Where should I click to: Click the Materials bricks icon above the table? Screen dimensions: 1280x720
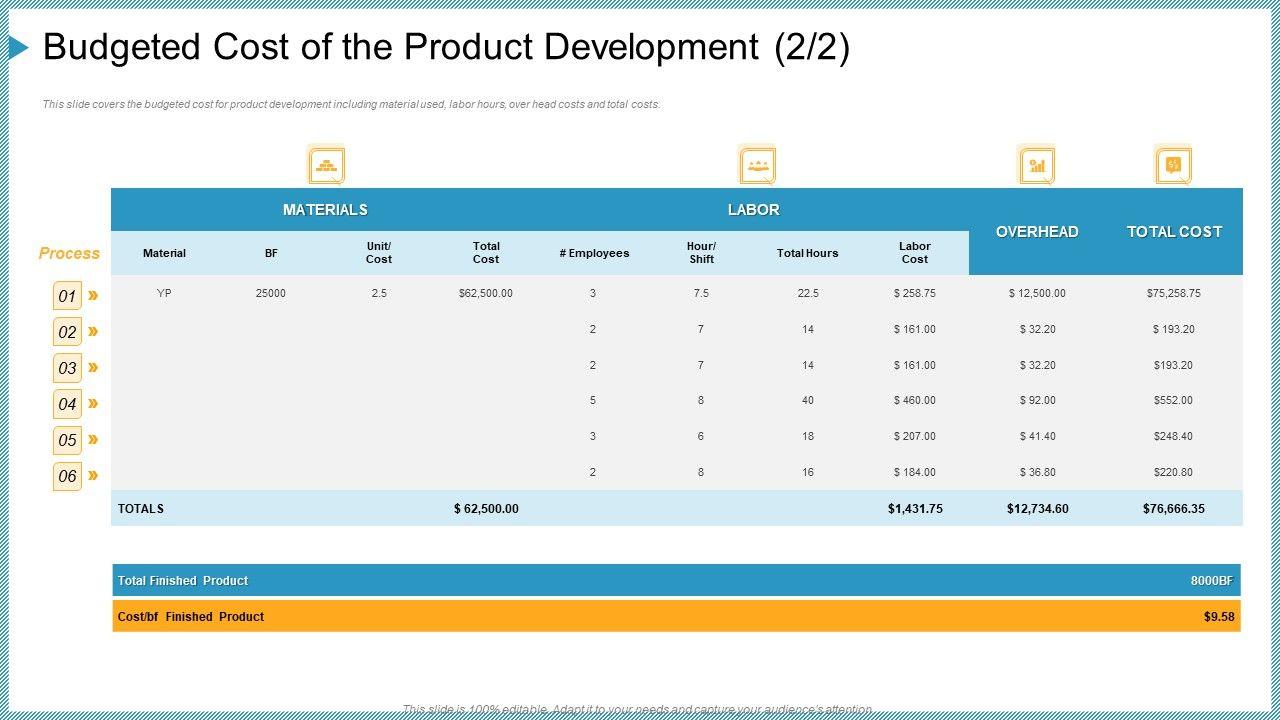click(326, 165)
